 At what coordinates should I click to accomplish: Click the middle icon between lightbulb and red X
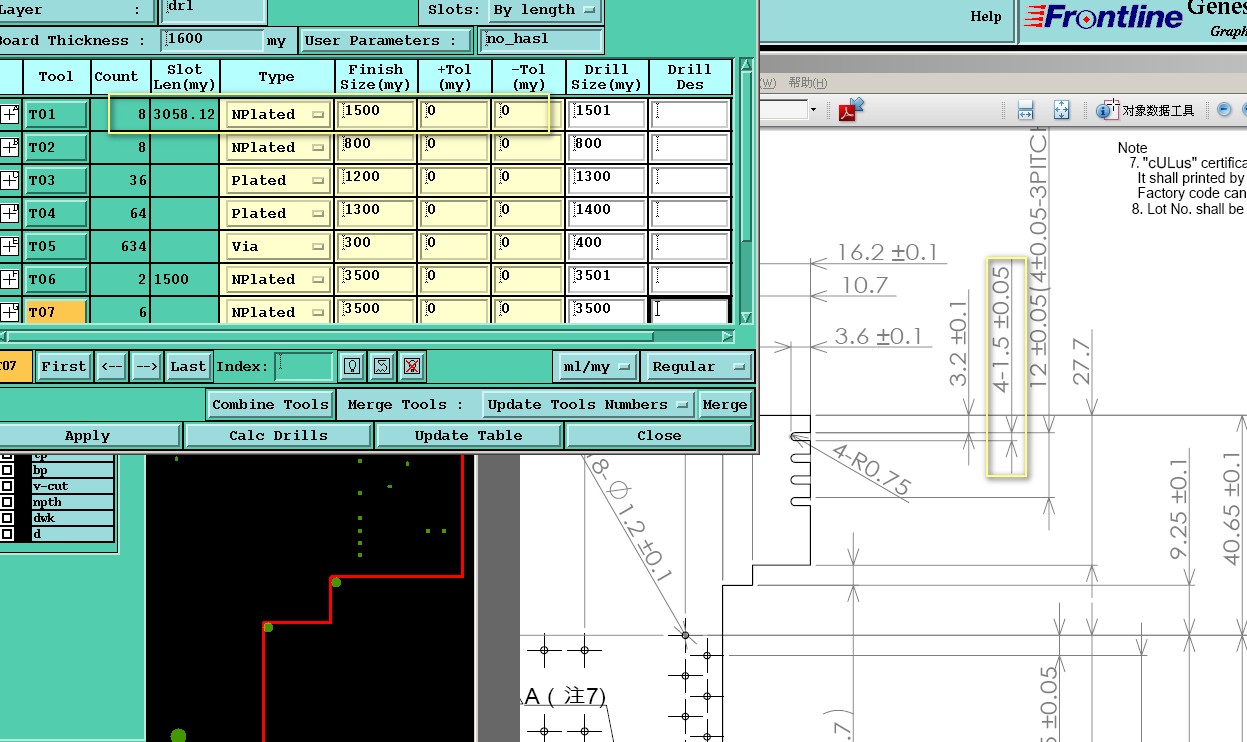click(x=381, y=366)
